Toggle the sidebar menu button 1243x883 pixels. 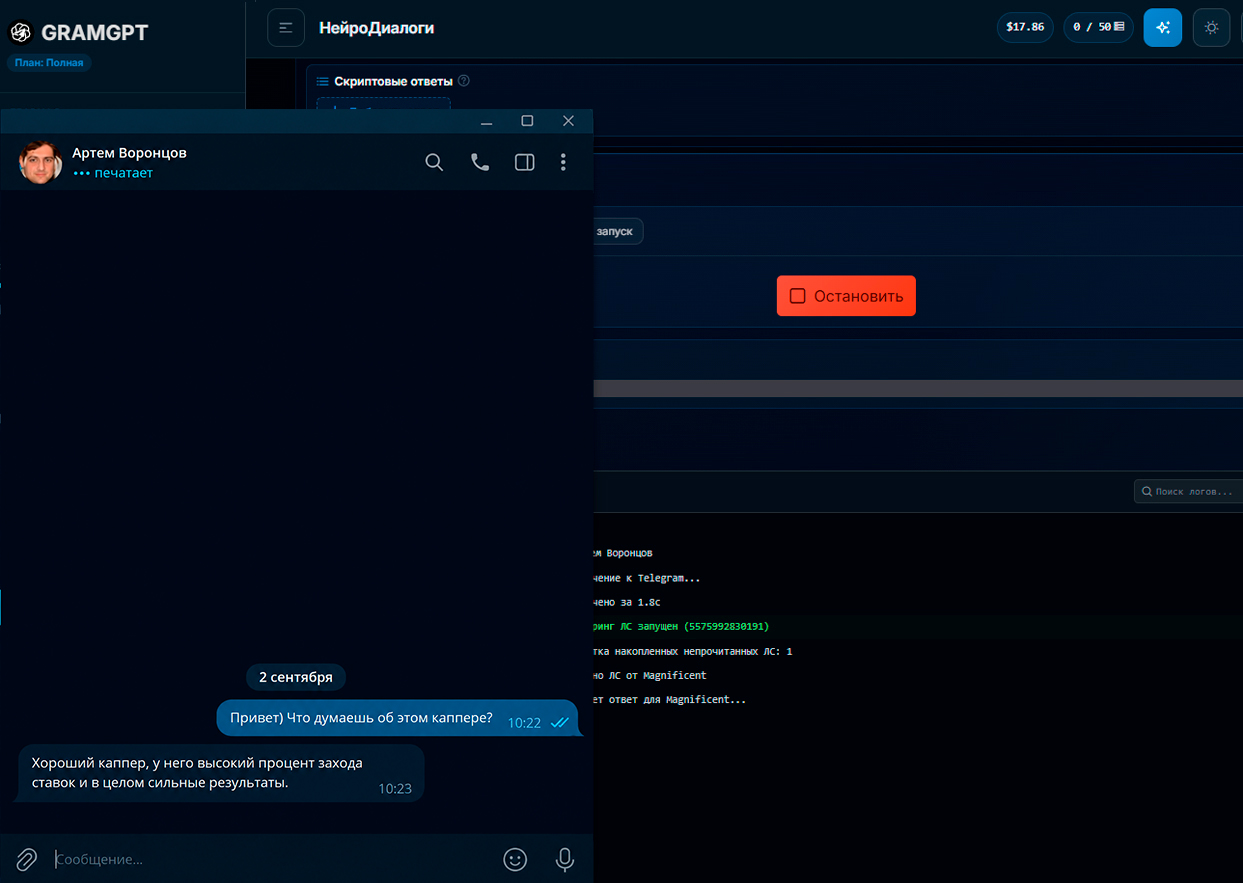(x=286, y=27)
